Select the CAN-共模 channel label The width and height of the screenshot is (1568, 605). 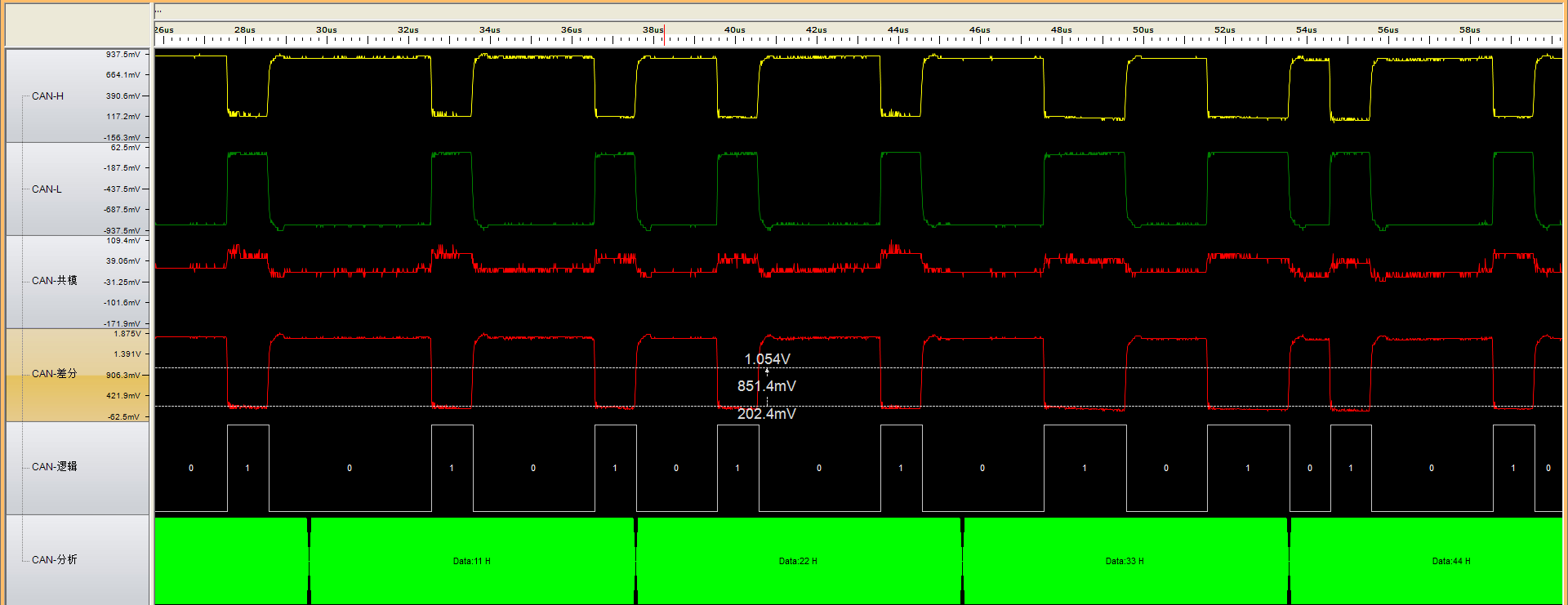tap(54, 281)
